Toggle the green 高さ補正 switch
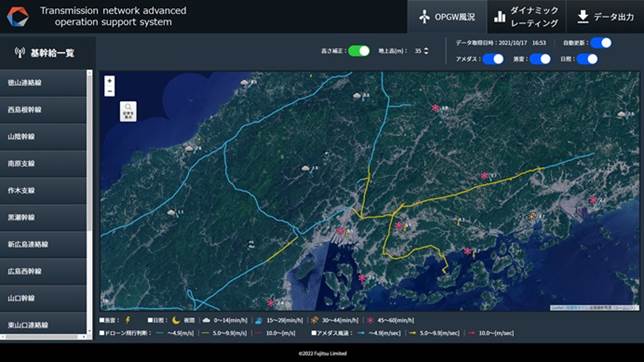644x362 pixels. point(359,51)
